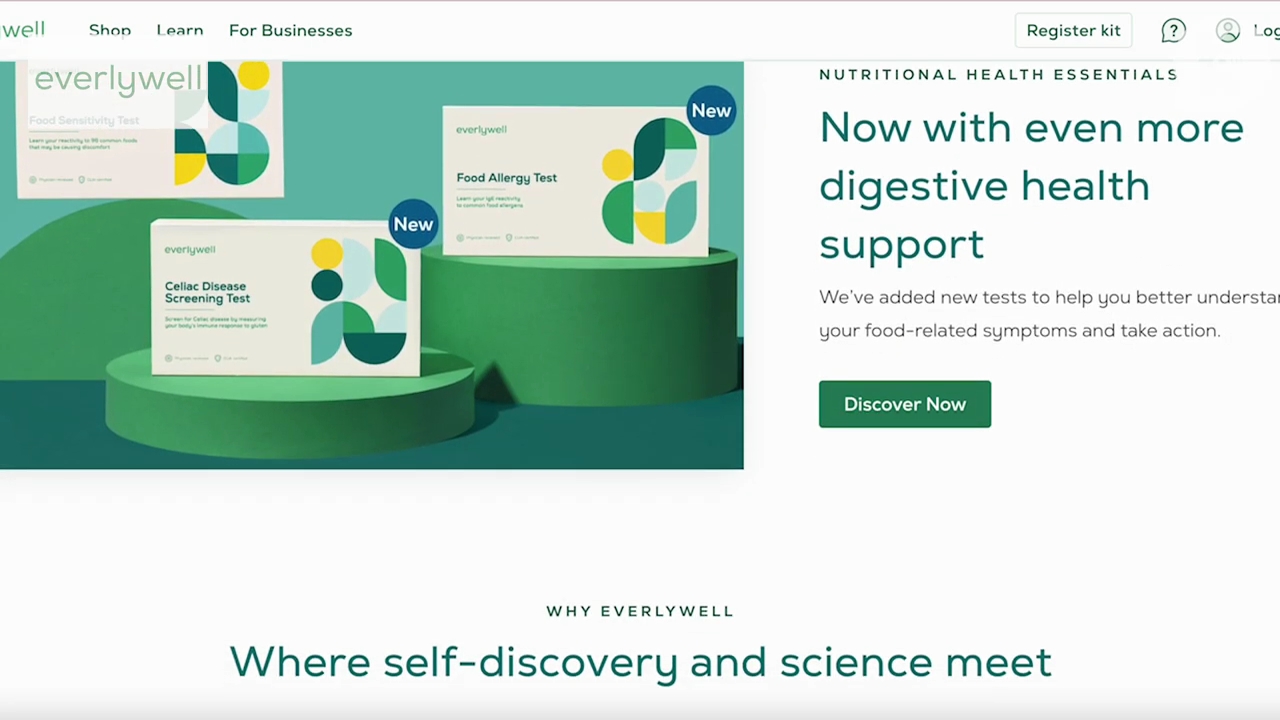Click the digestive health support headline

click(1031, 186)
